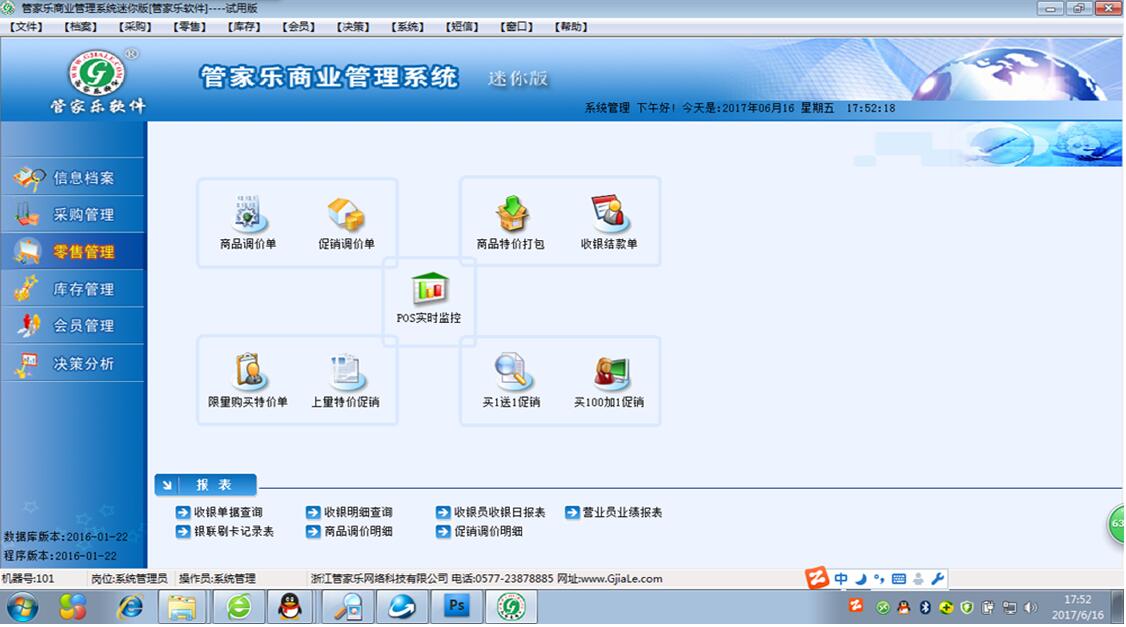The image size is (1126, 627).
Task: Open input-method settings via the wrench icon
Action: click(937, 578)
